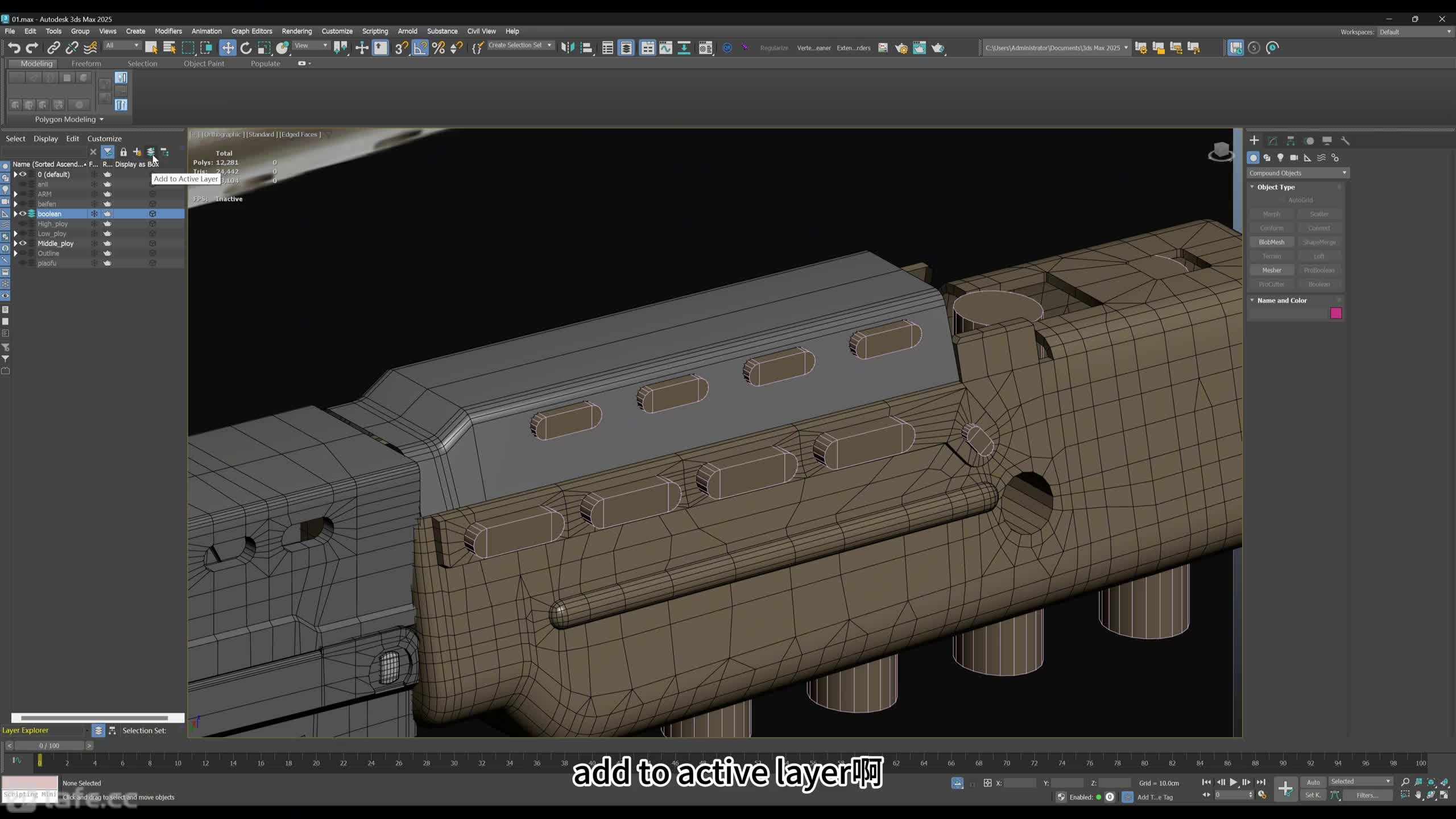Click the BlobMesh button
The height and width of the screenshot is (819, 1456).
1272,242
